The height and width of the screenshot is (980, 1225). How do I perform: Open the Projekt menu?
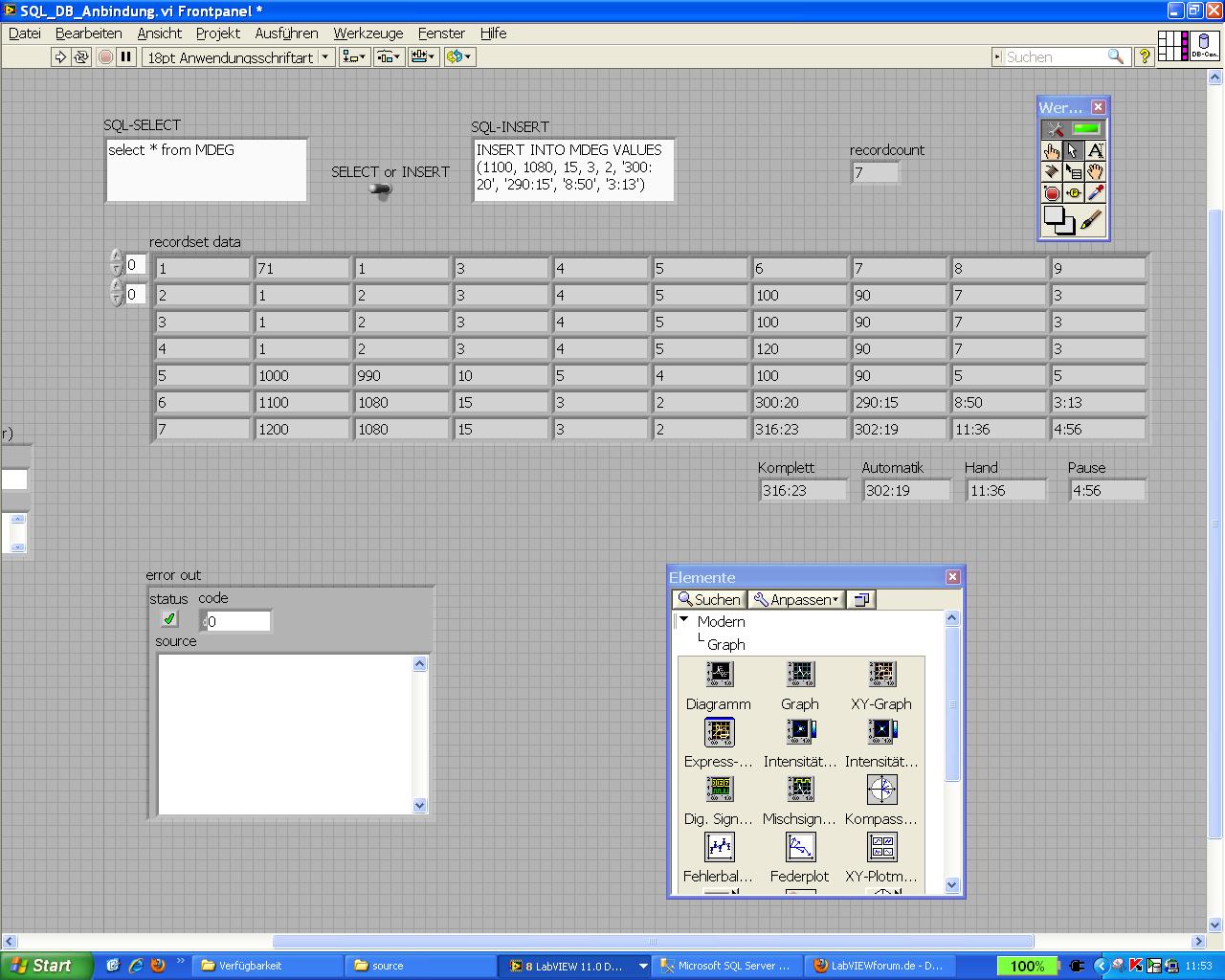(x=218, y=33)
